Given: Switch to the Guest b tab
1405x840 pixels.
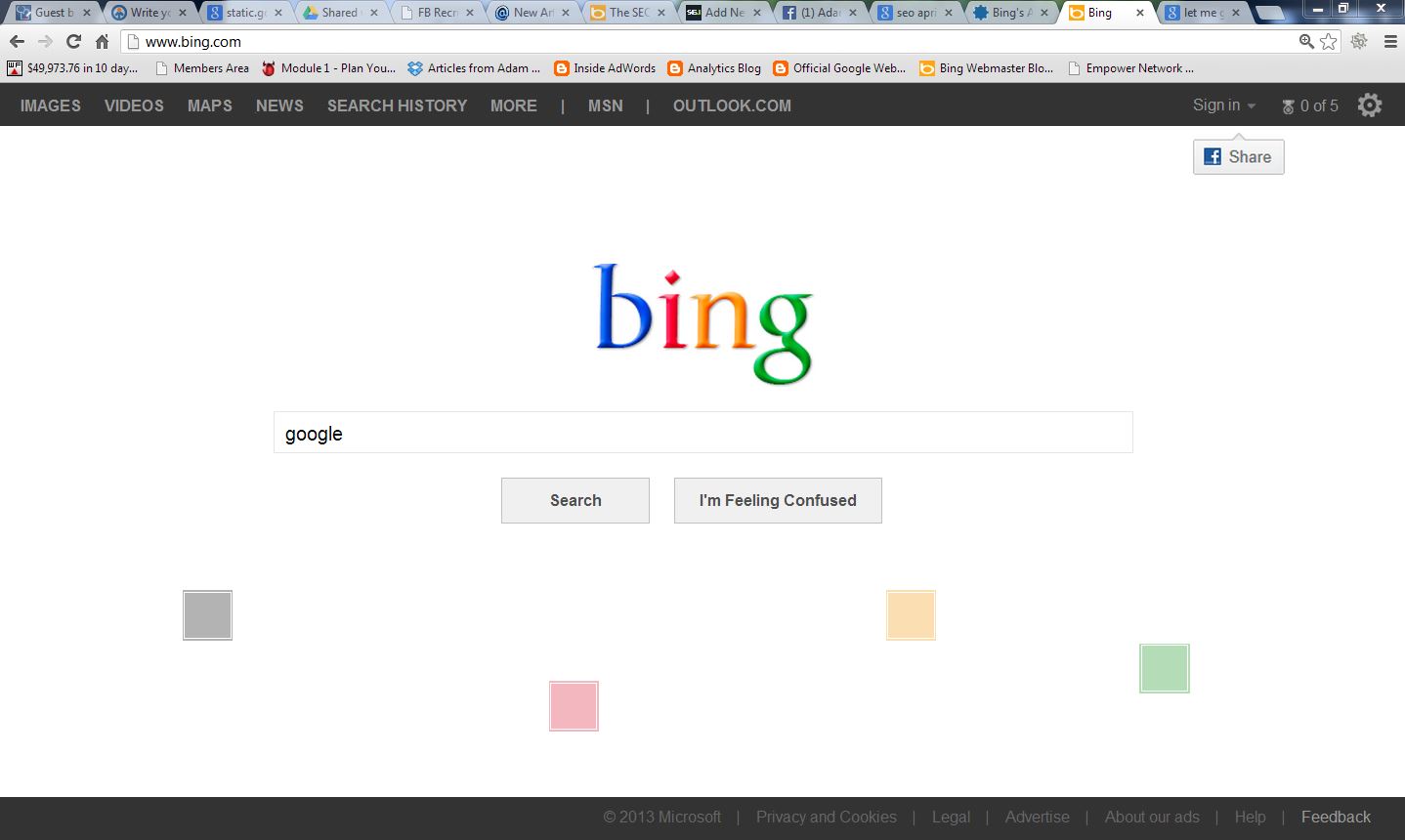Looking at the screenshot, I should 54,13.
